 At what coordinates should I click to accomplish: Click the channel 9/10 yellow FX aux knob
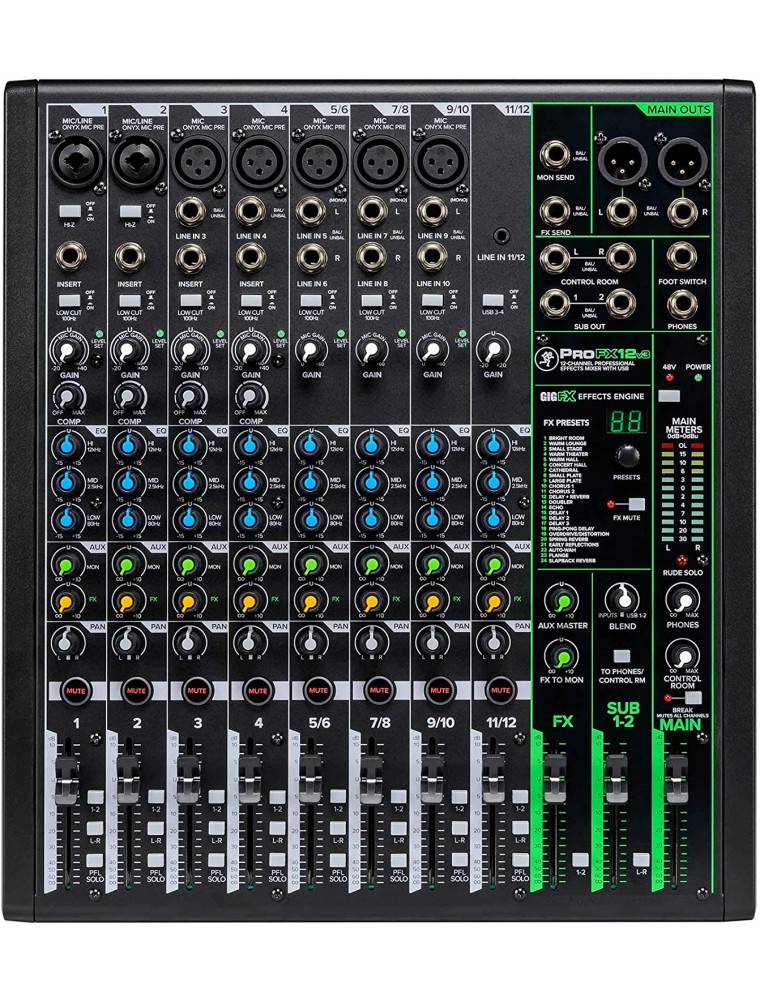coord(432,601)
